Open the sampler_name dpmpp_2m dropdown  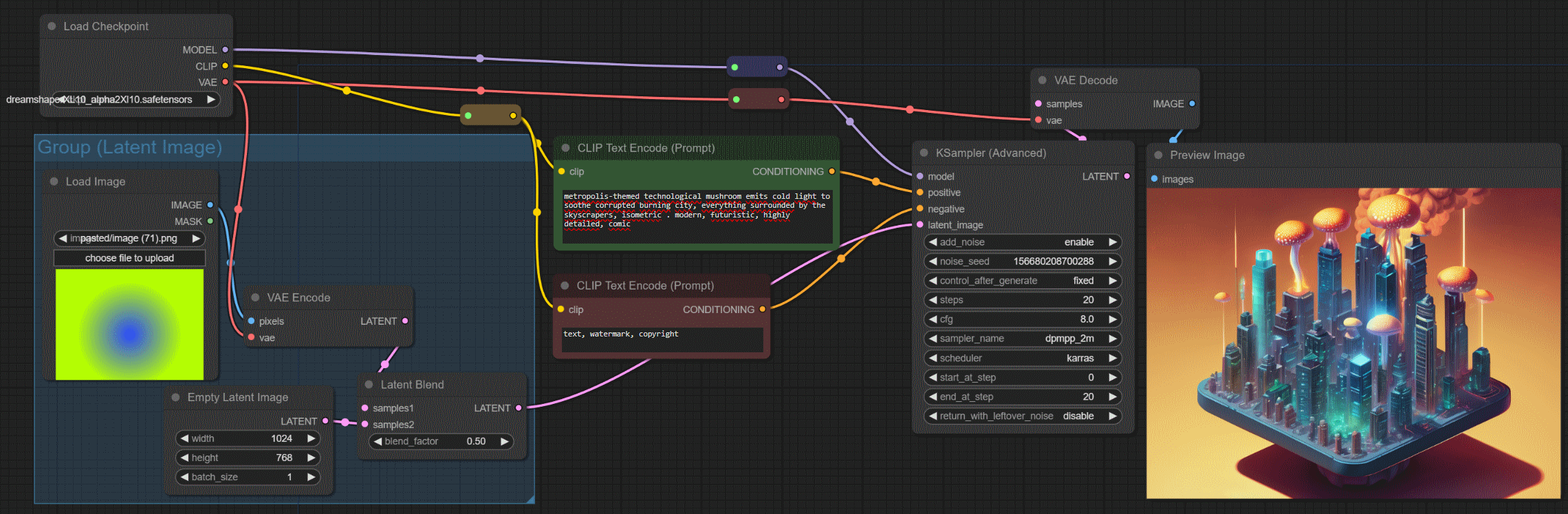(x=1022, y=339)
